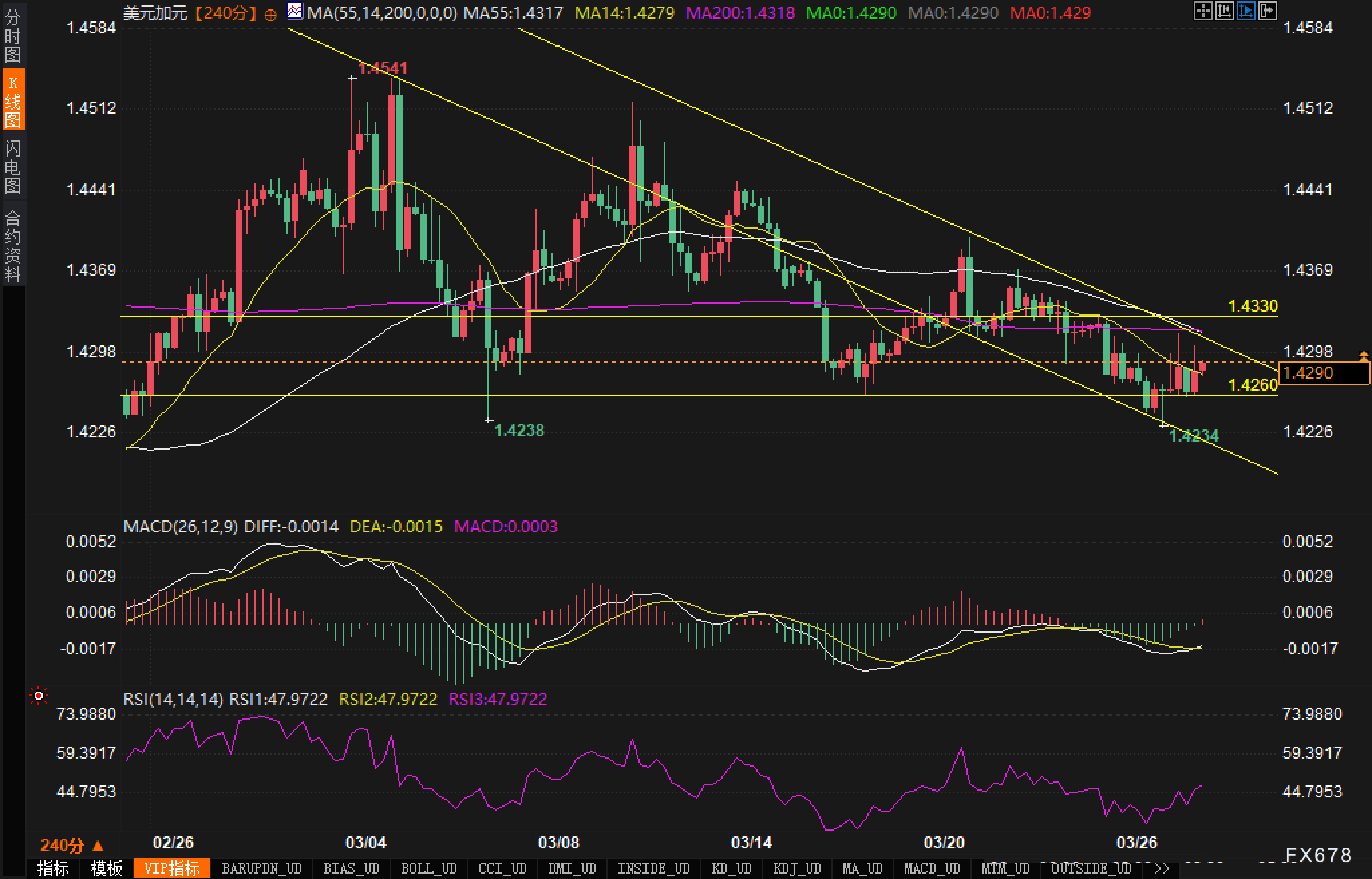Viewport: 1372px width, 879px height.
Task: Click the blue highlighted chart axis icon
Action: coord(1246,11)
